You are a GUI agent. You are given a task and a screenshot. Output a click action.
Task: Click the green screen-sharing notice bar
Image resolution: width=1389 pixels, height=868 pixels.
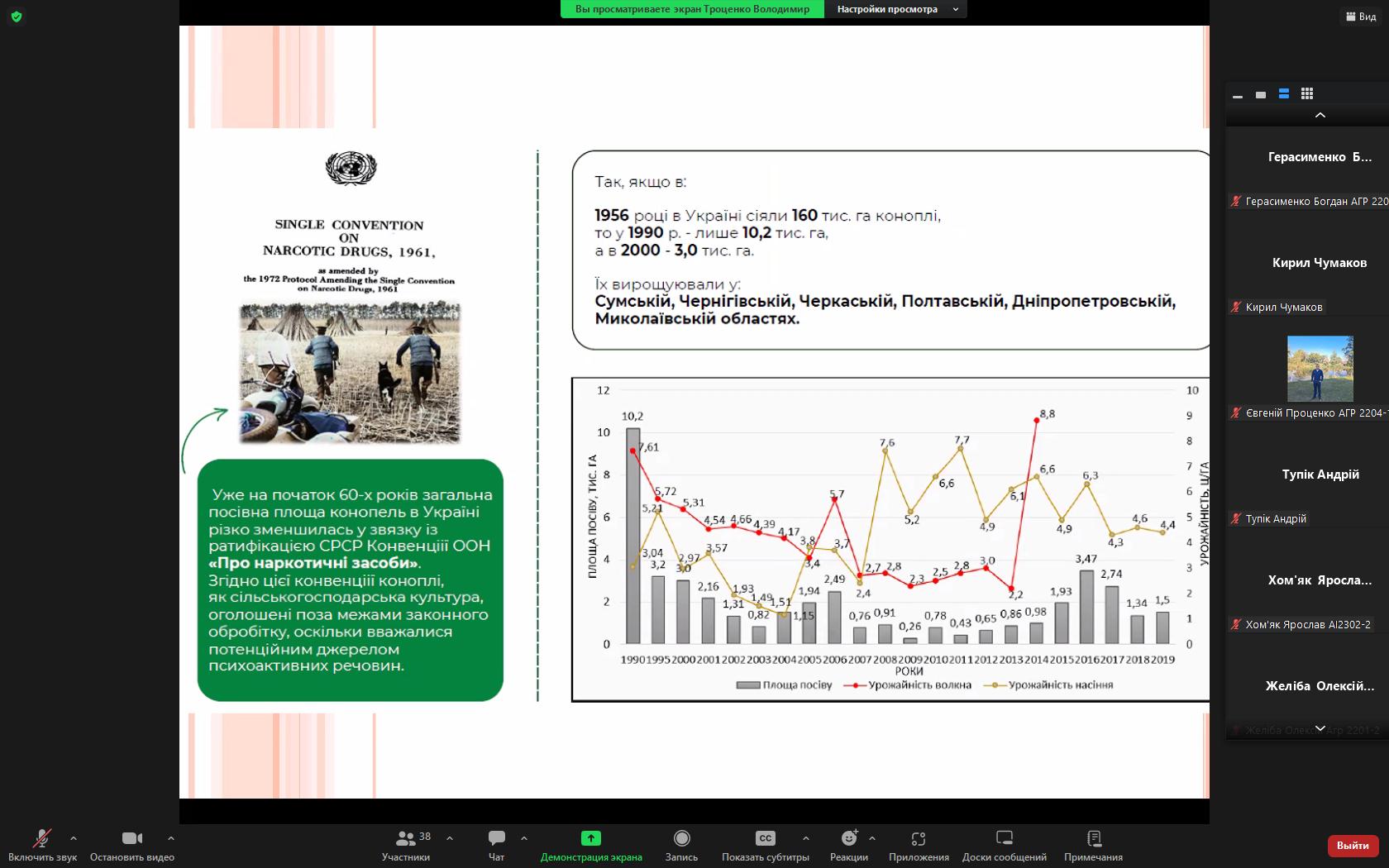point(692,9)
